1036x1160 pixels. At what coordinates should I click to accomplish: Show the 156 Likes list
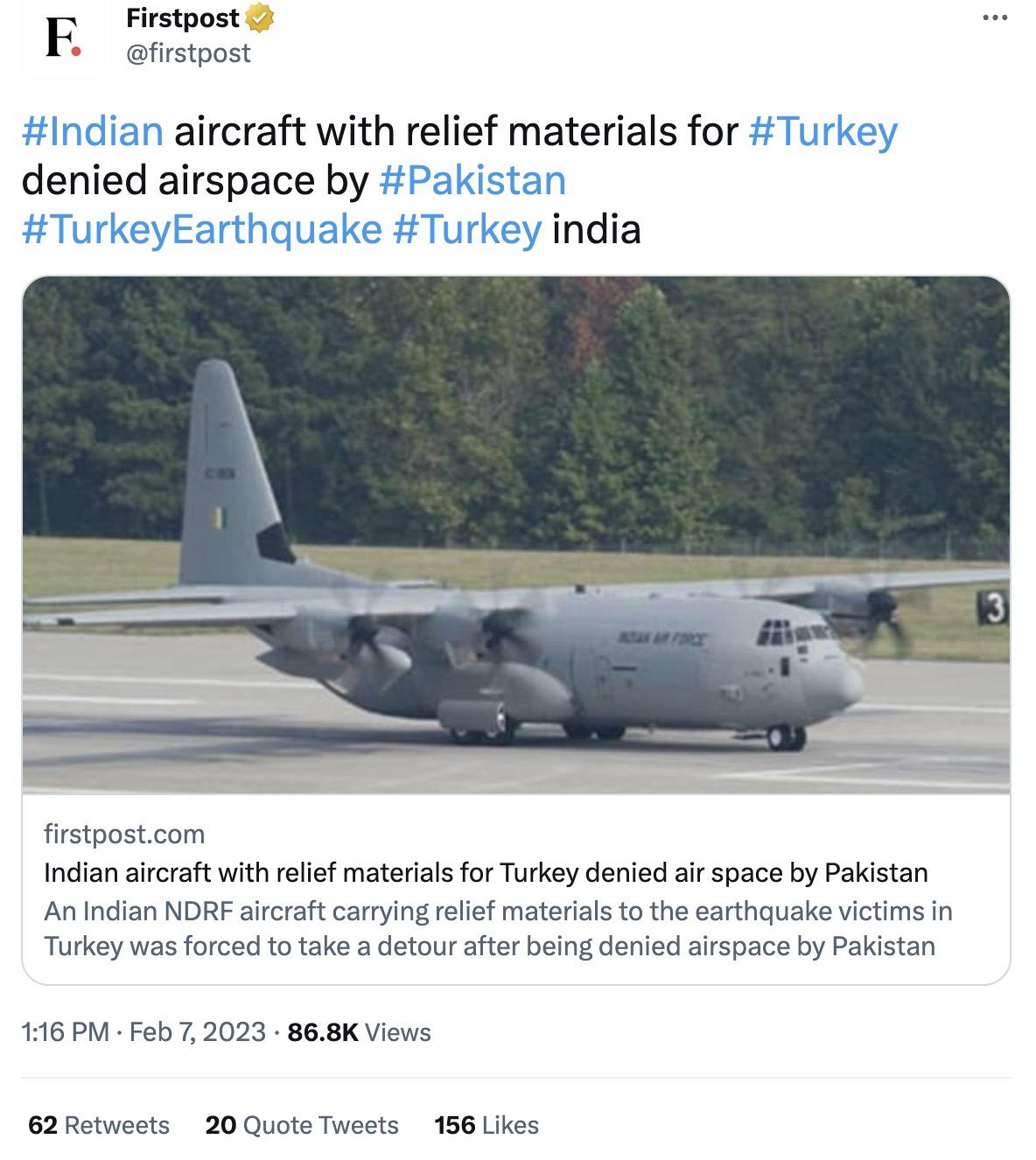click(x=486, y=1125)
